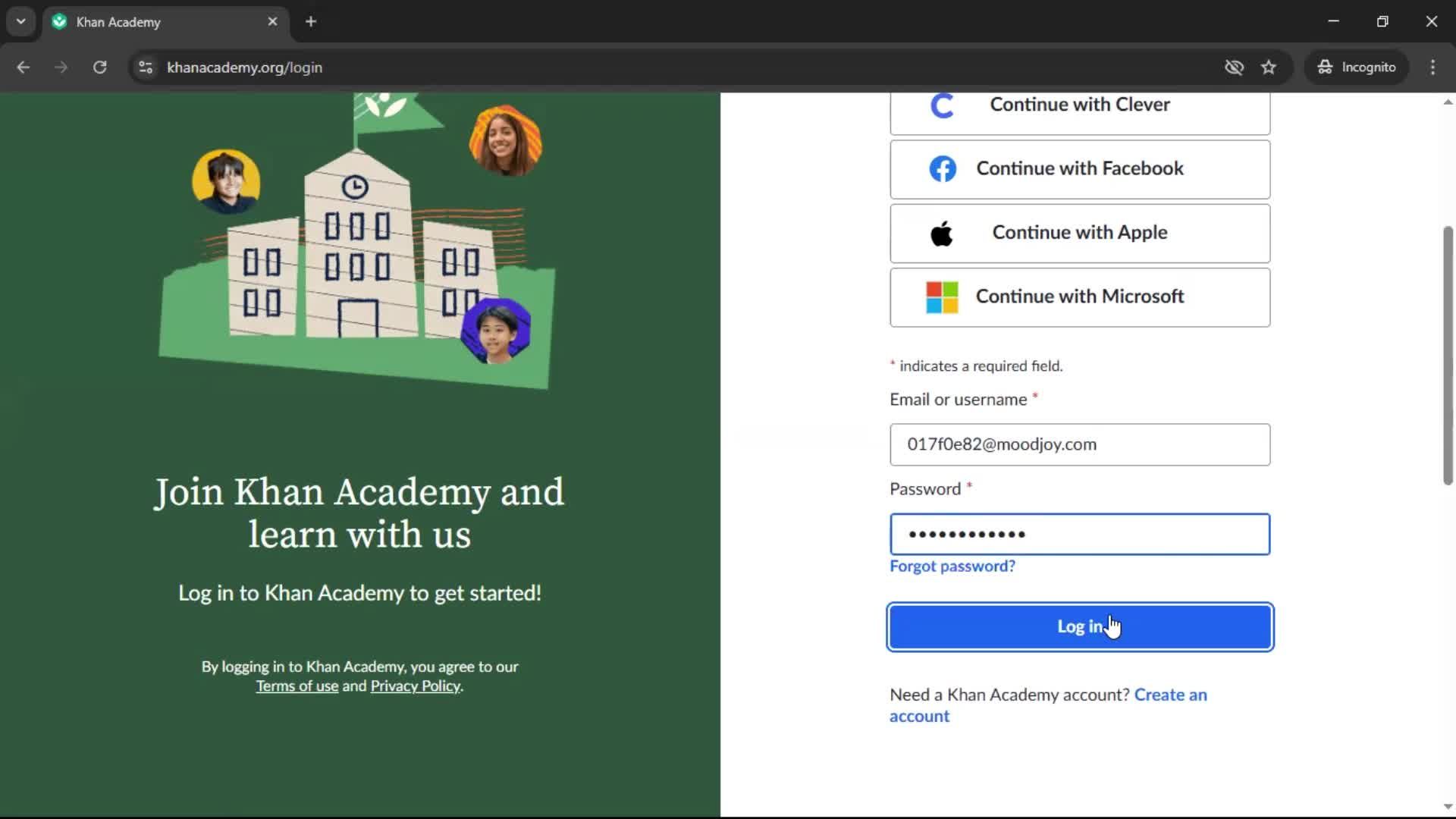Click the Microsoft logo icon
This screenshot has width=1456, height=819.
pyautogui.click(x=942, y=297)
